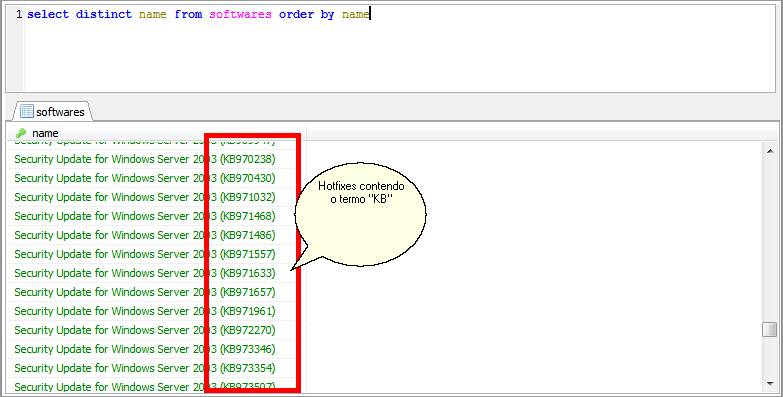The image size is (783, 397).
Task: Select row containing KB971468
Action: click(157, 216)
